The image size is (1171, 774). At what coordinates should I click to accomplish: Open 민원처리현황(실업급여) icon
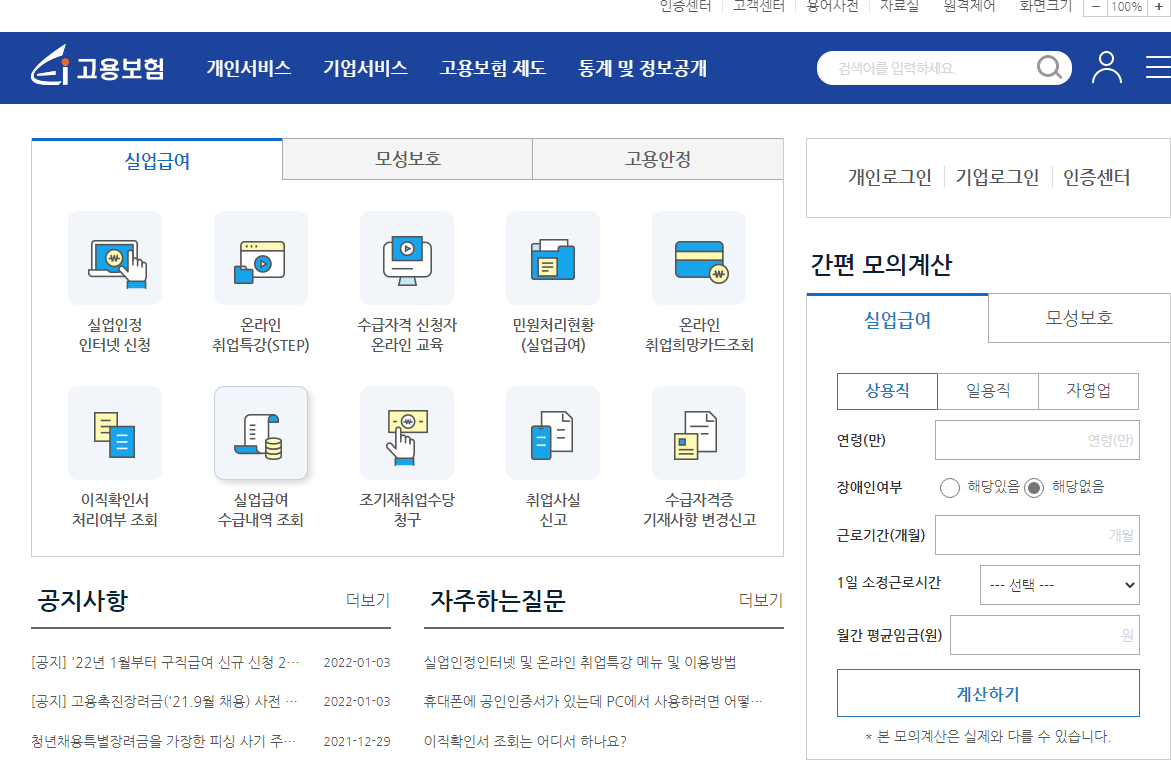point(553,258)
